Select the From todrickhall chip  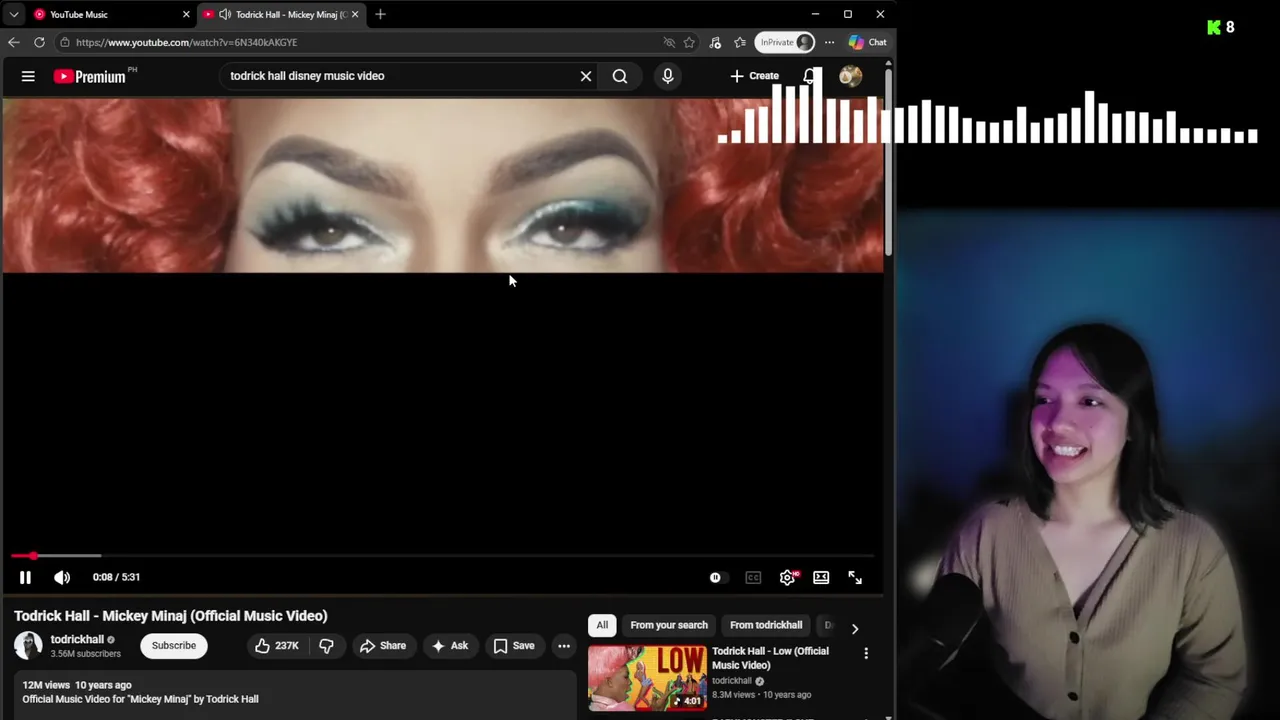point(766,625)
